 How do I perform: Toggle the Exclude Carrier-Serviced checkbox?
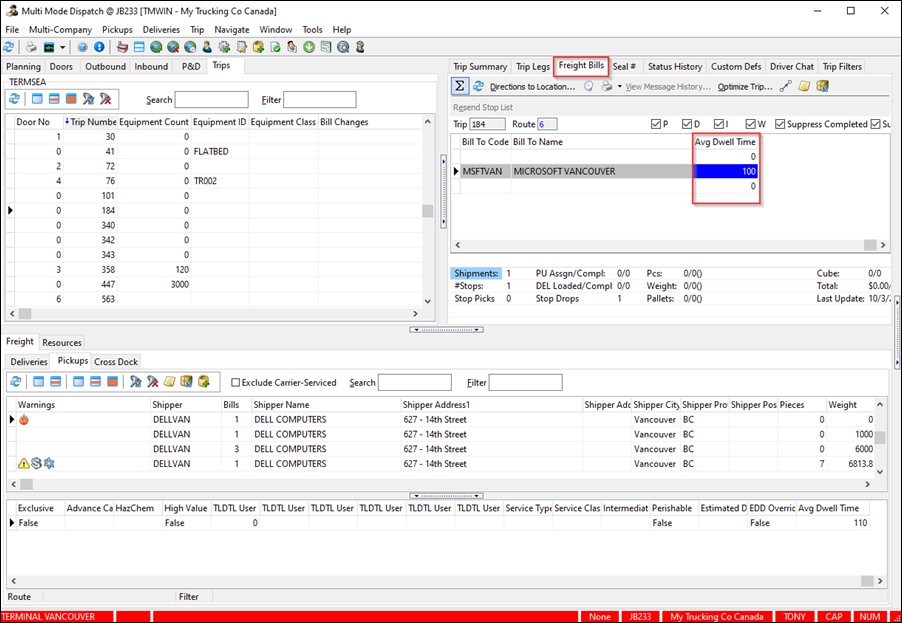tap(236, 382)
